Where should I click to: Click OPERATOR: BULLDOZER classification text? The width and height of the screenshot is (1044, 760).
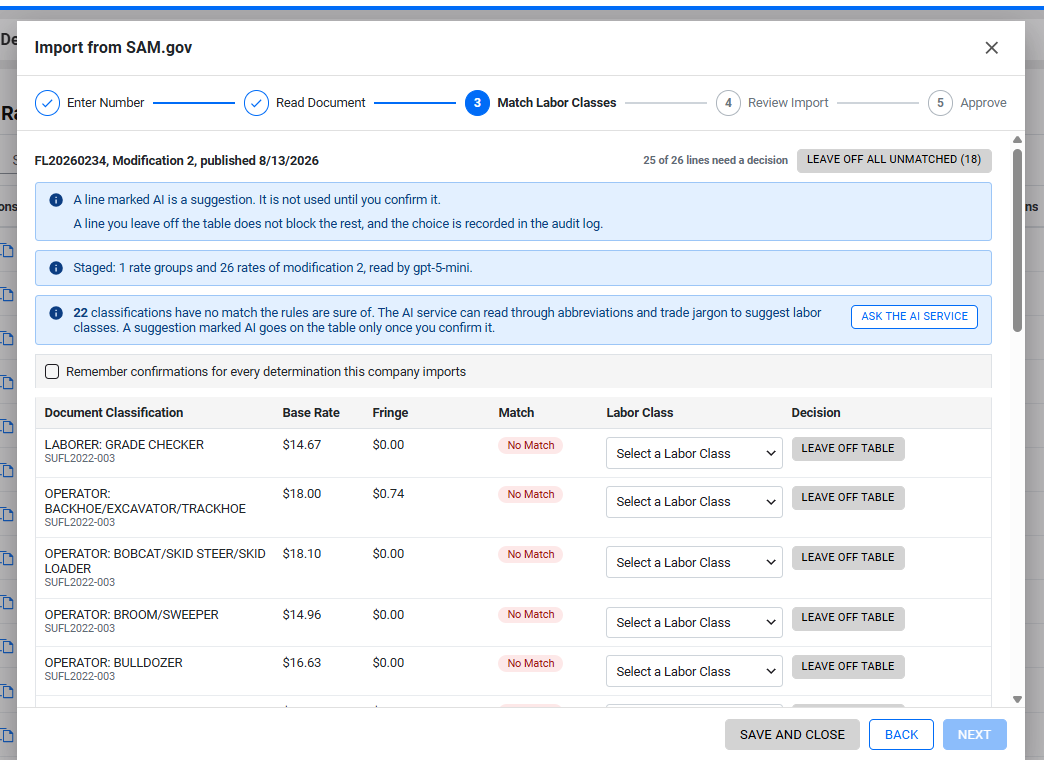113,663
